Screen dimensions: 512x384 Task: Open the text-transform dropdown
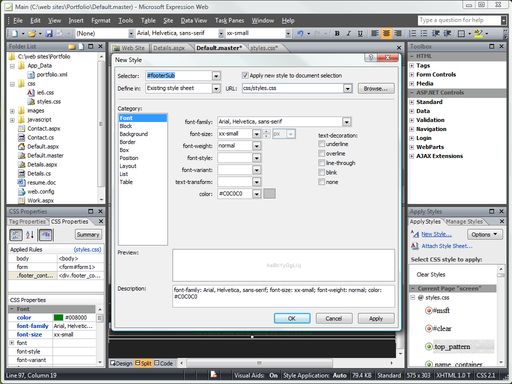256,182
